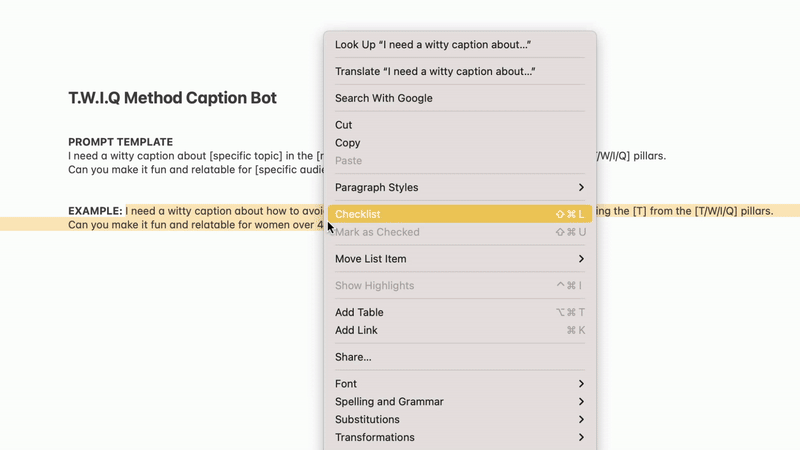Open Spelling and Grammar submenu

coord(389,402)
